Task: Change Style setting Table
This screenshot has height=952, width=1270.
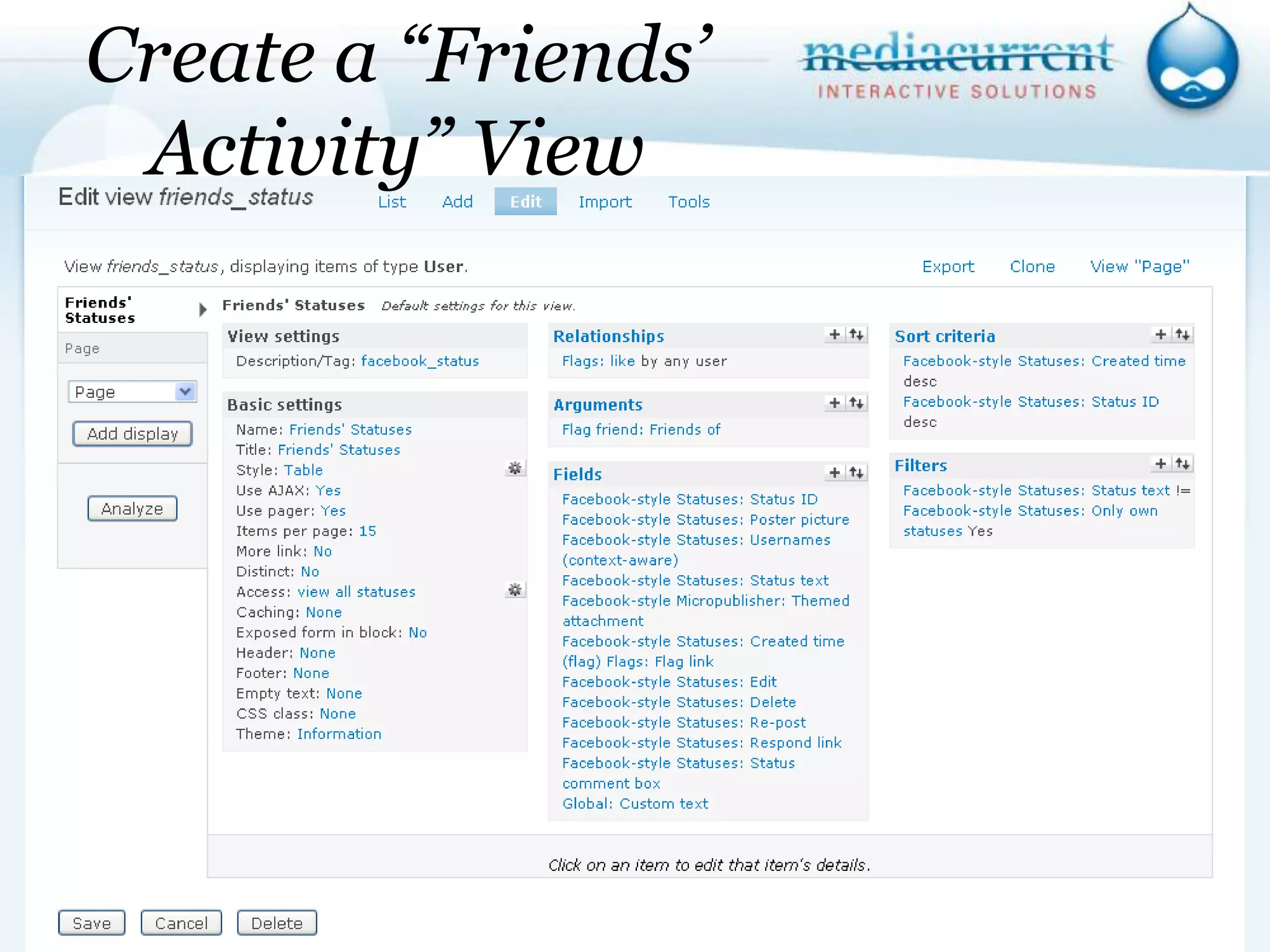Action: tap(304, 470)
